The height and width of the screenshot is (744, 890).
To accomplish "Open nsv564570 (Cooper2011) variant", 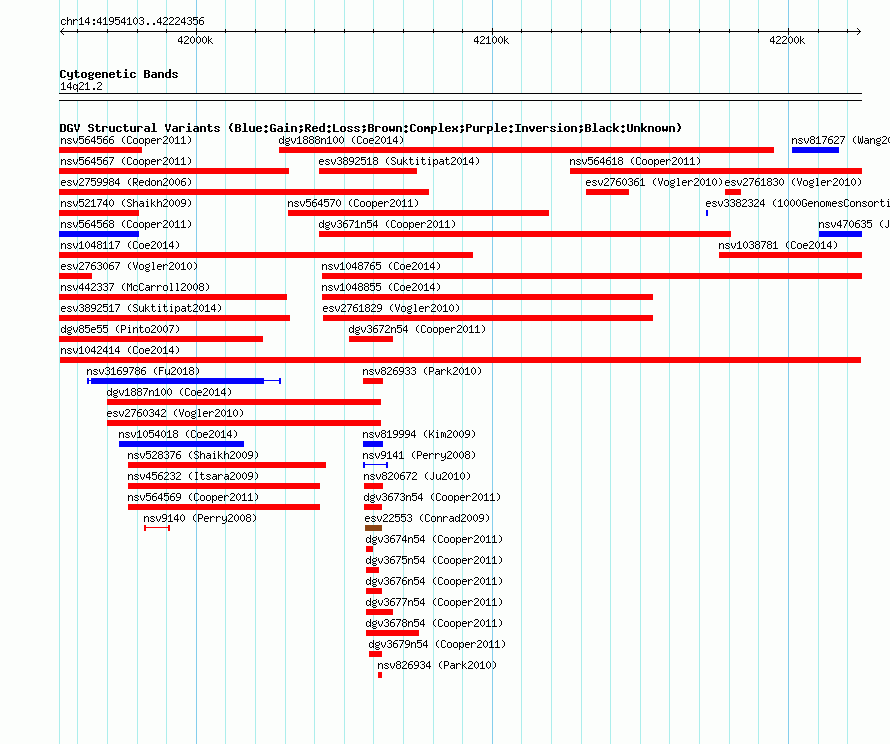I will coord(353,203).
